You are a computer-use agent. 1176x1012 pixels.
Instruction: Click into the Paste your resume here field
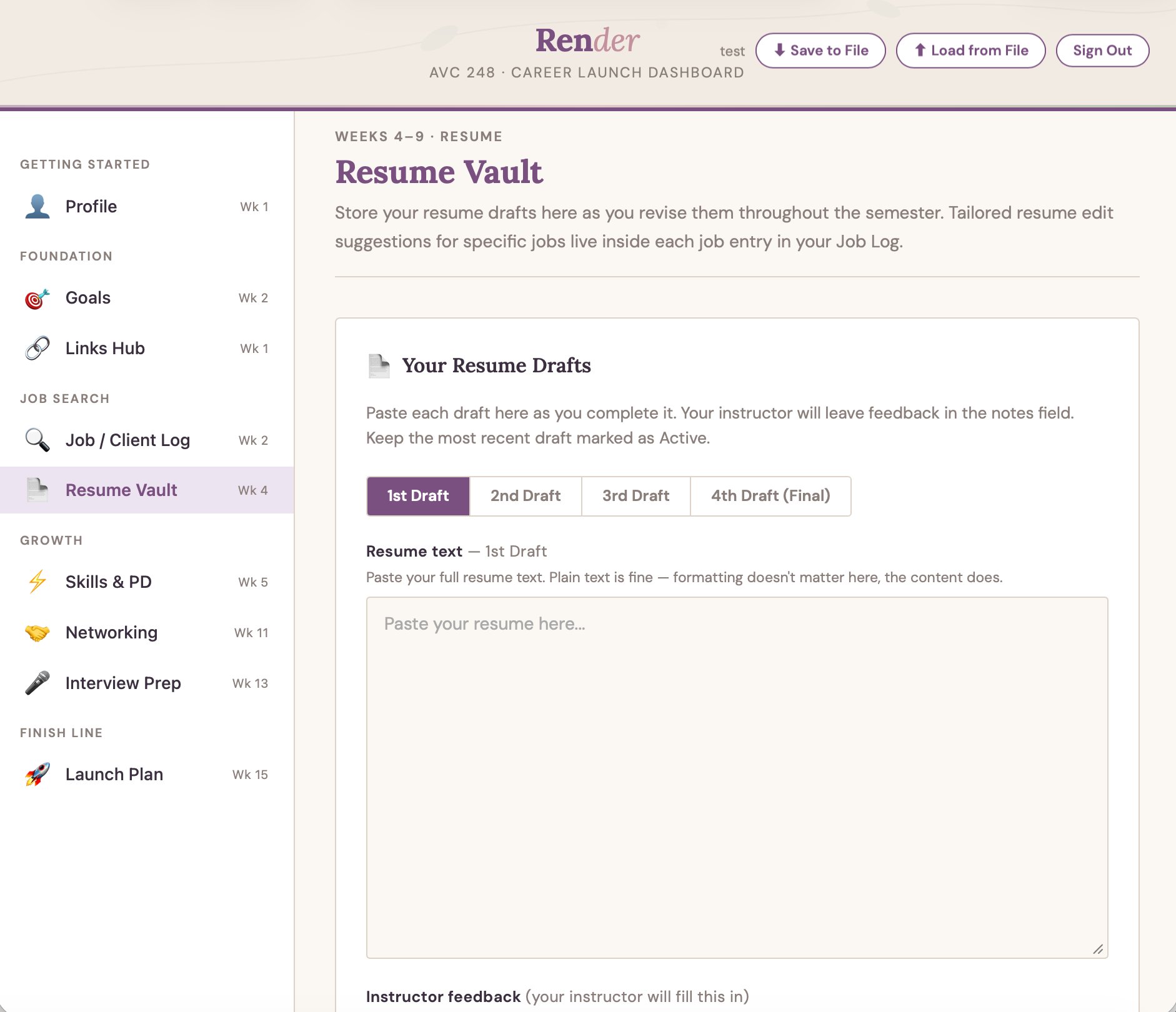pos(737,778)
